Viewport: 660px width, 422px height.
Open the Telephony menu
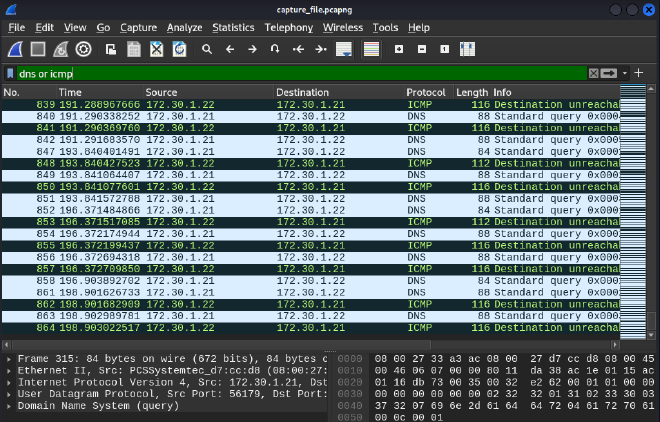click(289, 28)
